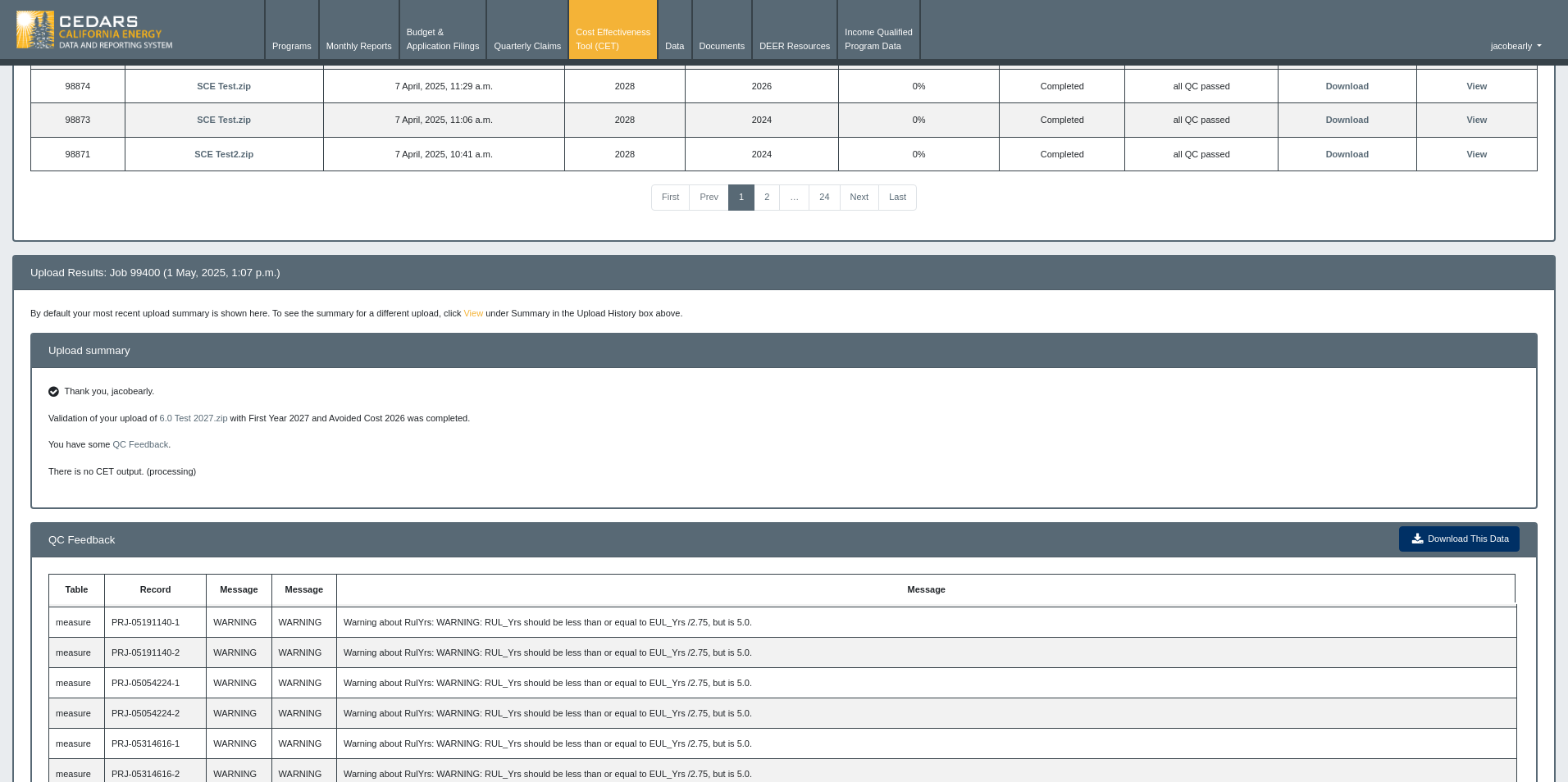The width and height of the screenshot is (1568, 782).
Task: Follow the QC Feedback link in summary
Action: (x=139, y=444)
